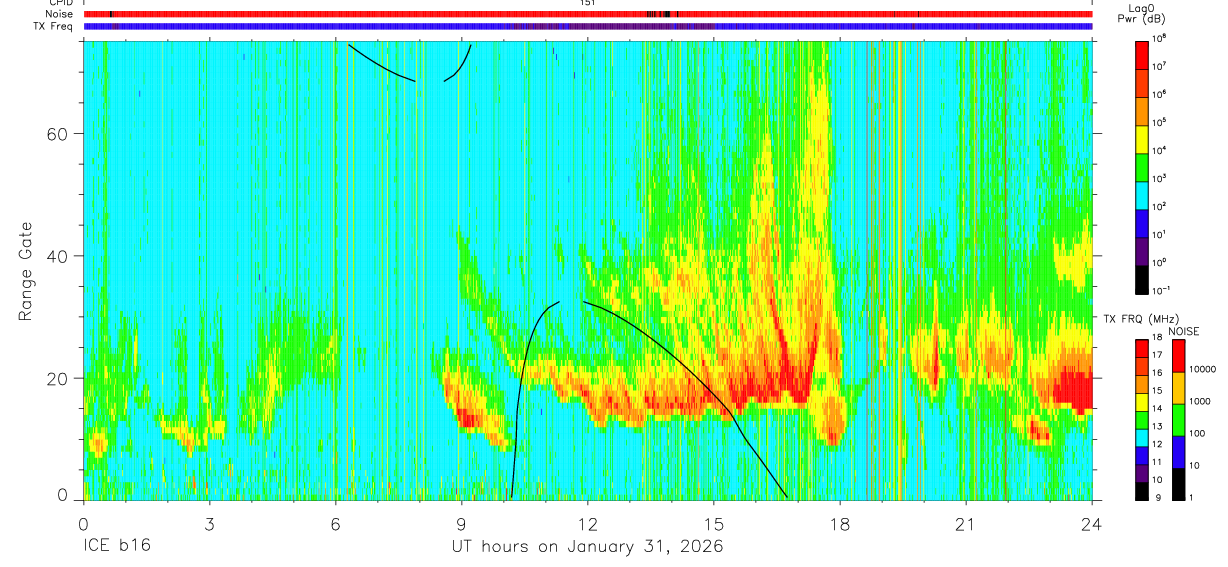Image resolution: width=1228 pixels, height=567 pixels.
Task: Click the 'UT hours on January 31, 2026' label
Action: [589, 547]
